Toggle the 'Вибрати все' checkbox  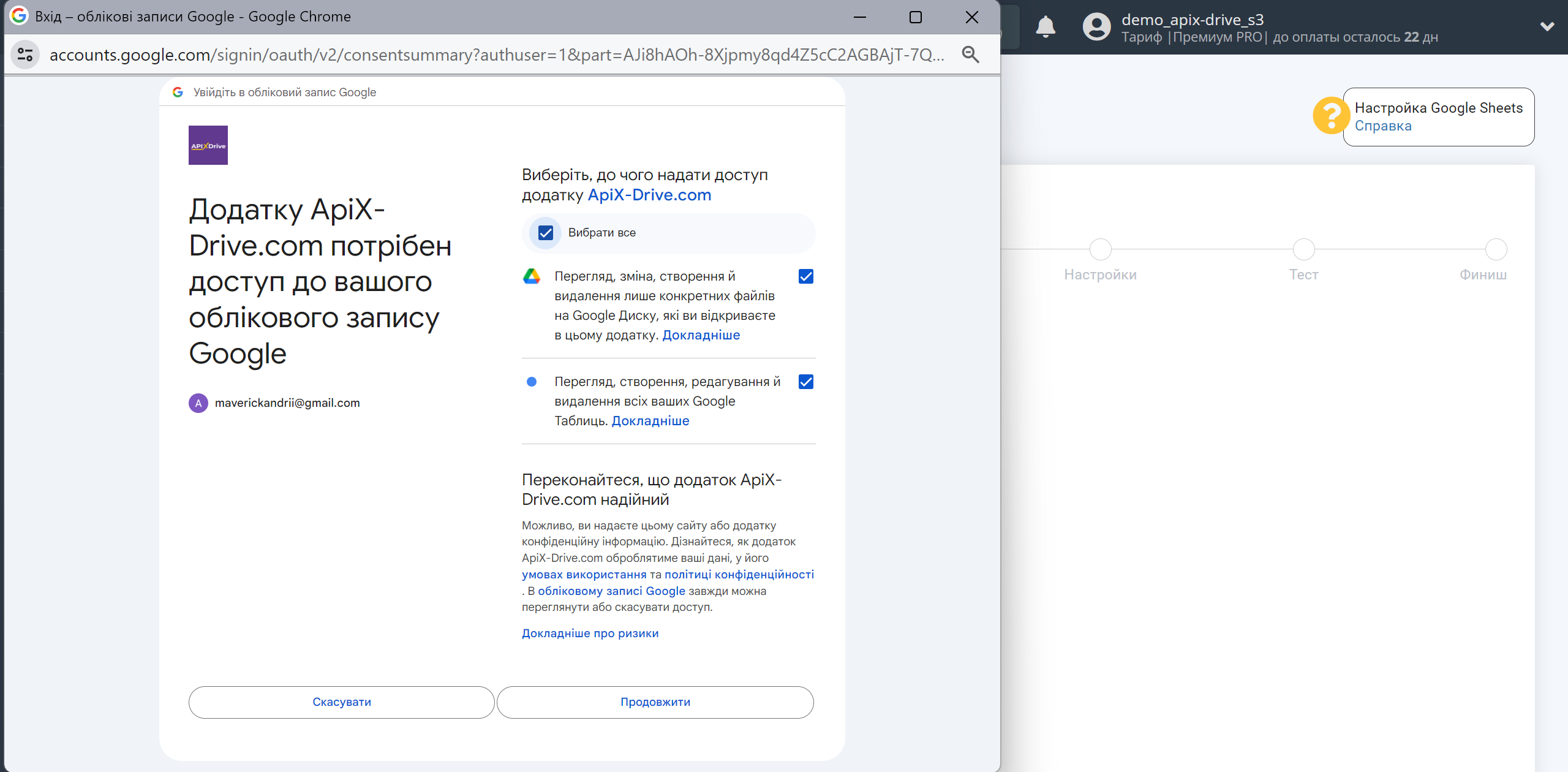(545, 233)
